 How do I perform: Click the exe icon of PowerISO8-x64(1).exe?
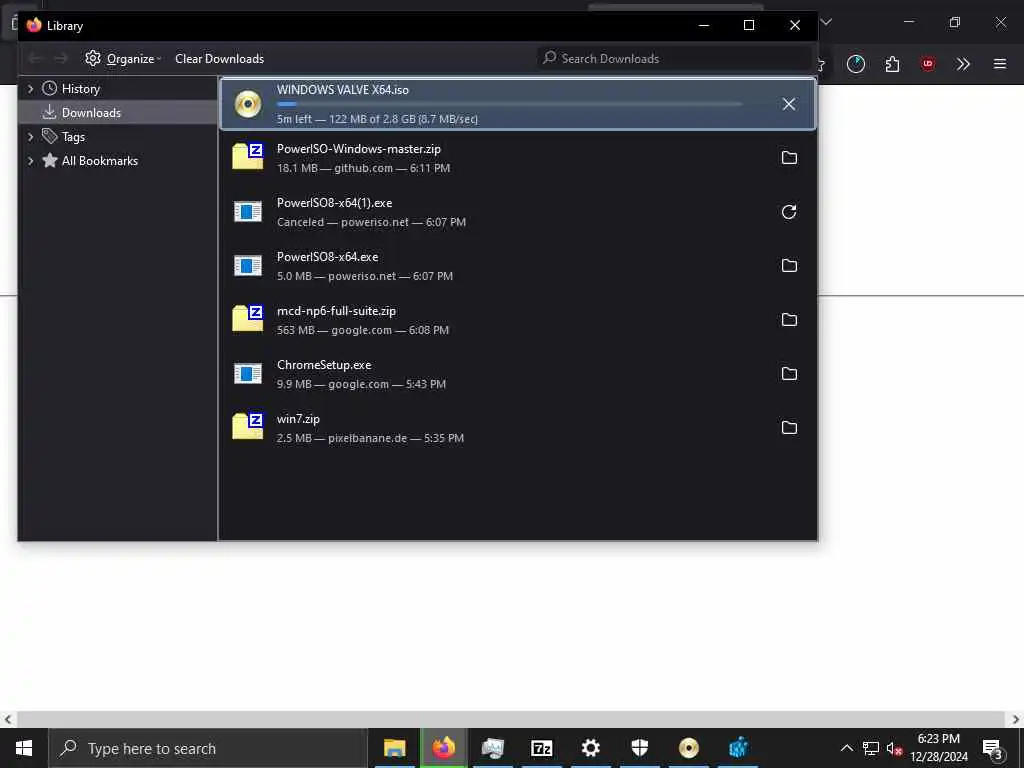(248, 212)
